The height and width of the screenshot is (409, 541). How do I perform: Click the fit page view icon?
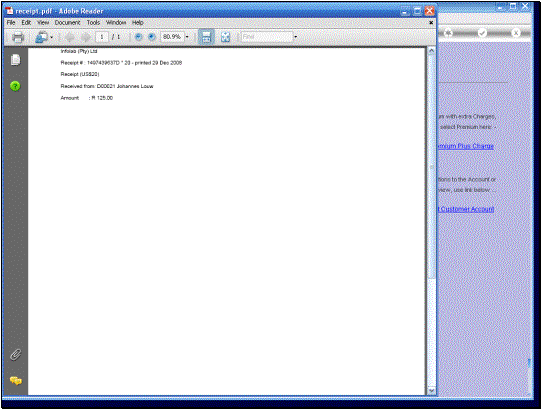tap(225, 37)
